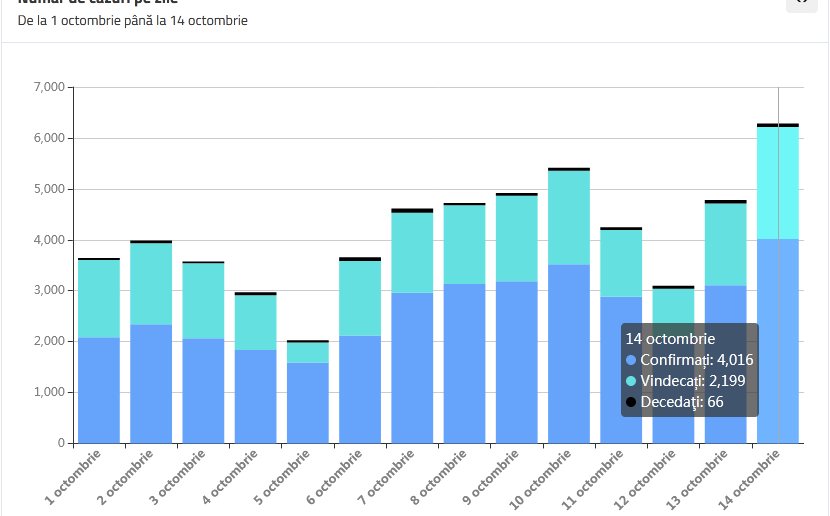Screen dimensions: 830x516
Task: Click the cyan Vindecați dot in tooltip
Action: [631, 381]
